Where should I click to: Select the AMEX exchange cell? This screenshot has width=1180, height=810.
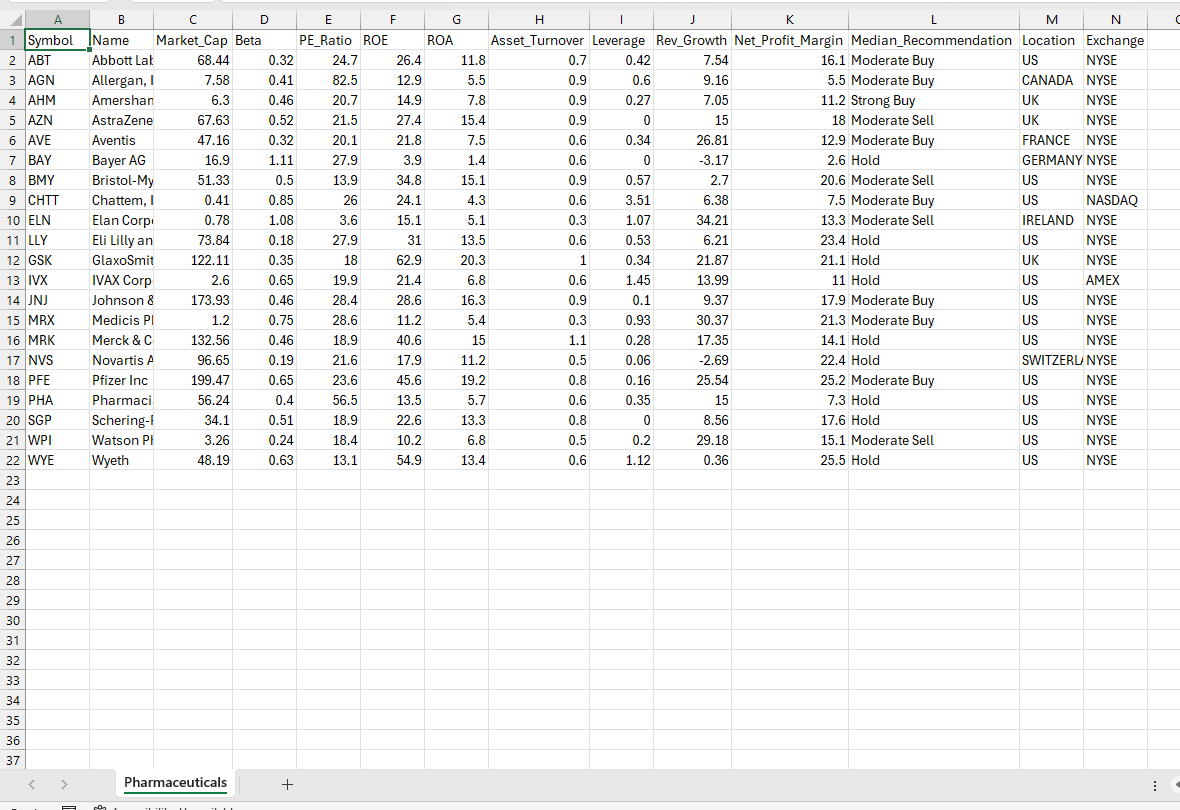[x=1115, y=280]
